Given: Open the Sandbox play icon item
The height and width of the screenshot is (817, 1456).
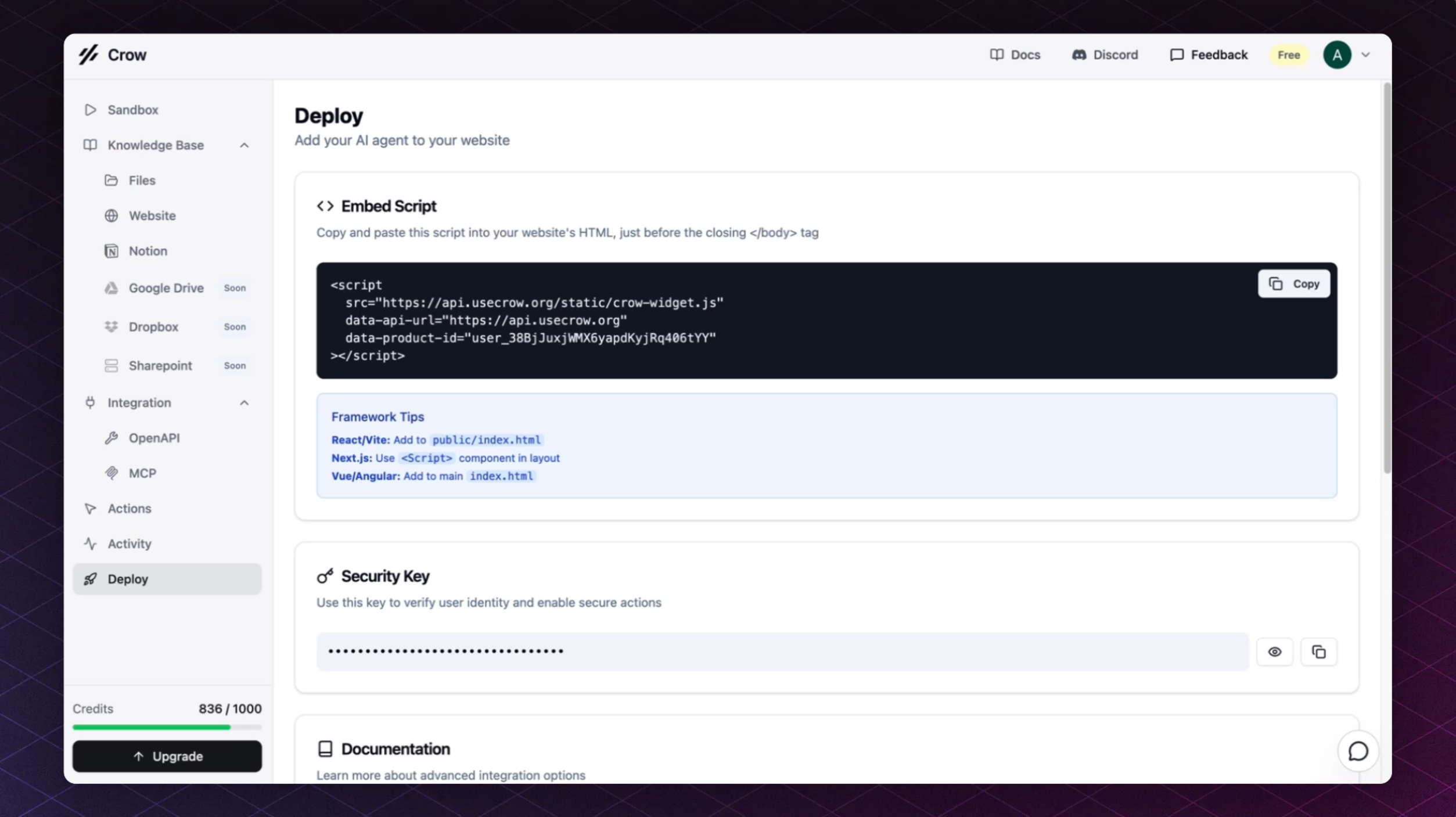Looking at the screenshot, I should click(90, 110).
